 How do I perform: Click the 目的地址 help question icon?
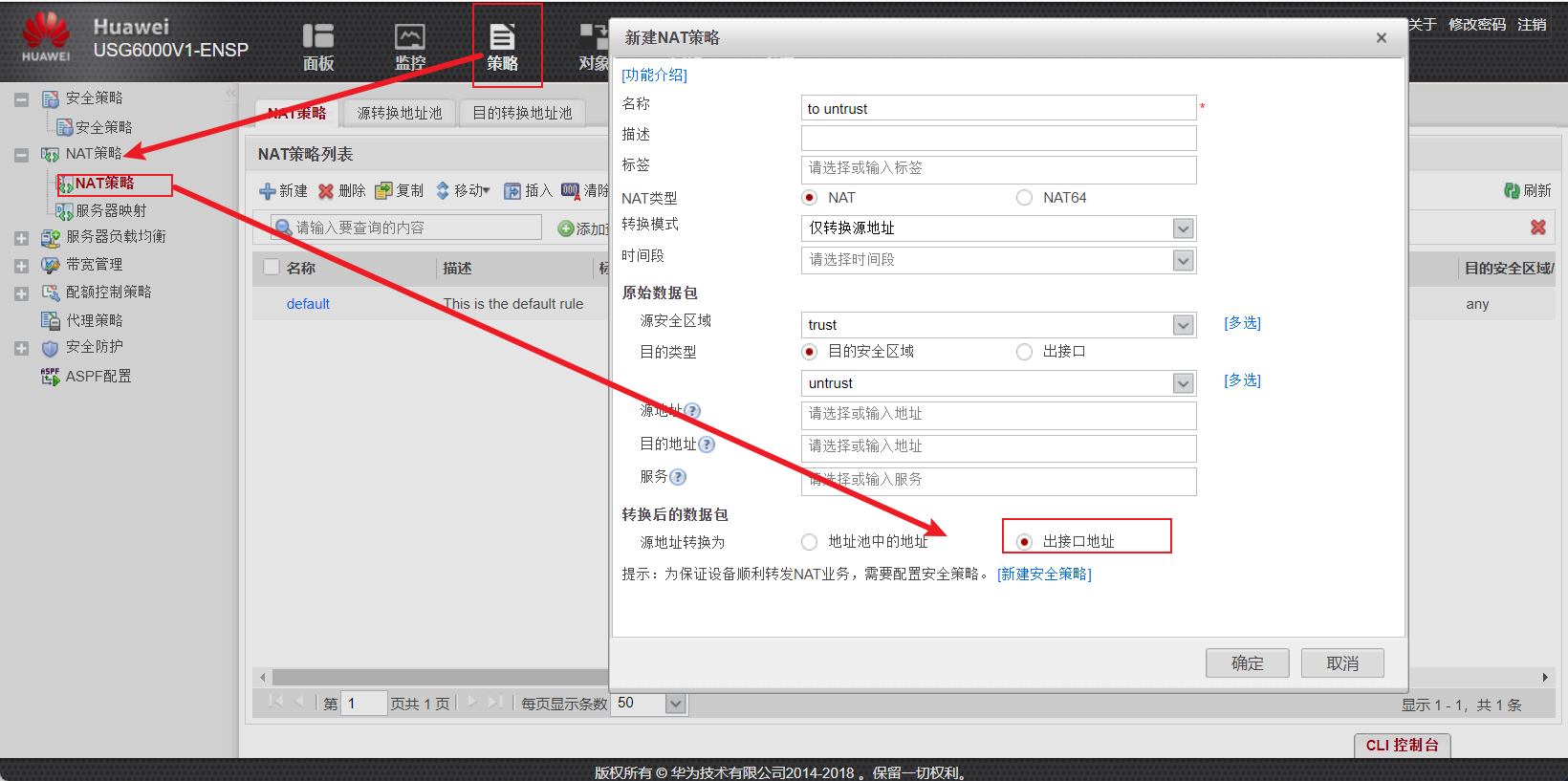707,445
